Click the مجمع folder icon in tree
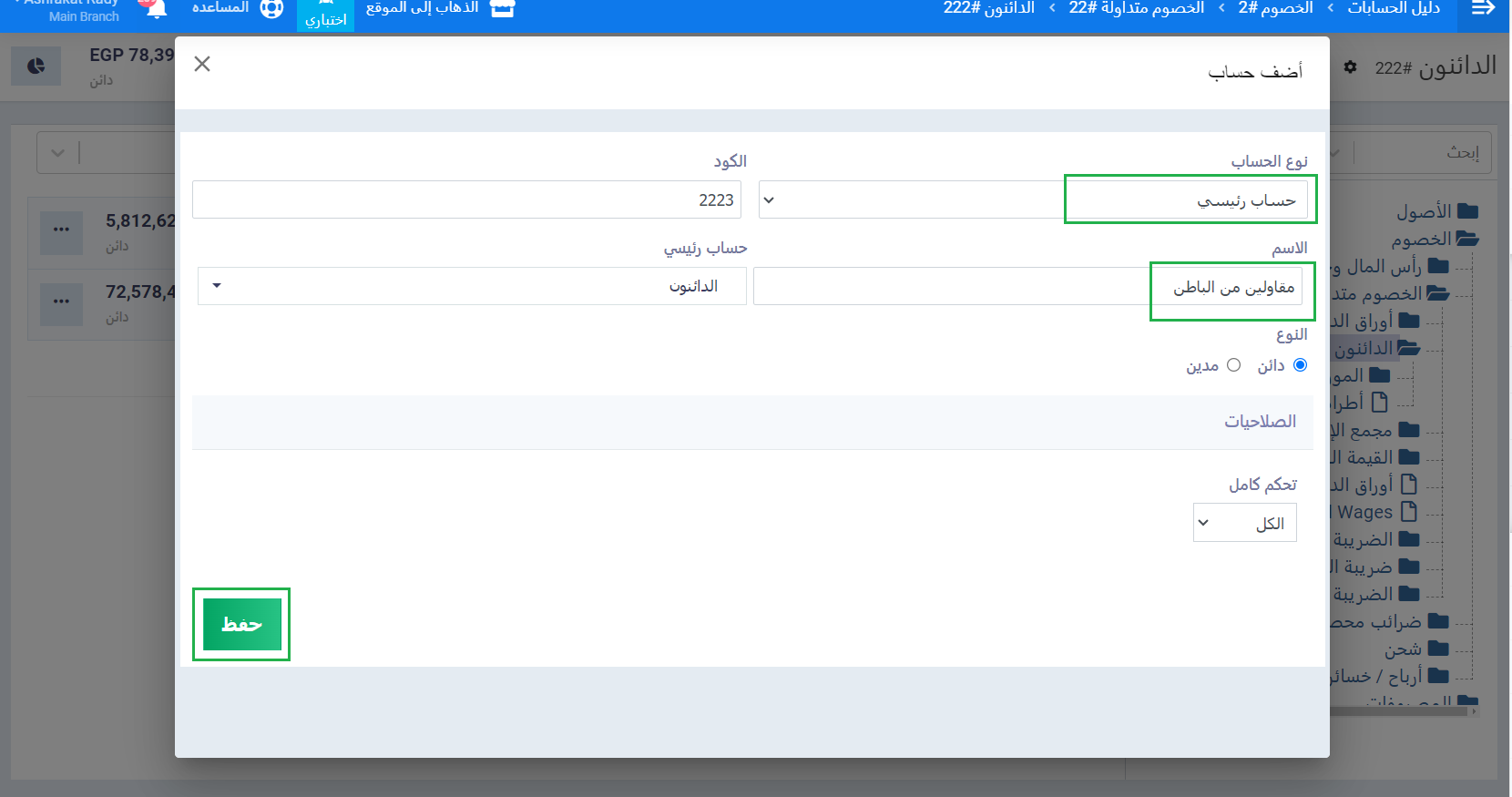 1409,430
